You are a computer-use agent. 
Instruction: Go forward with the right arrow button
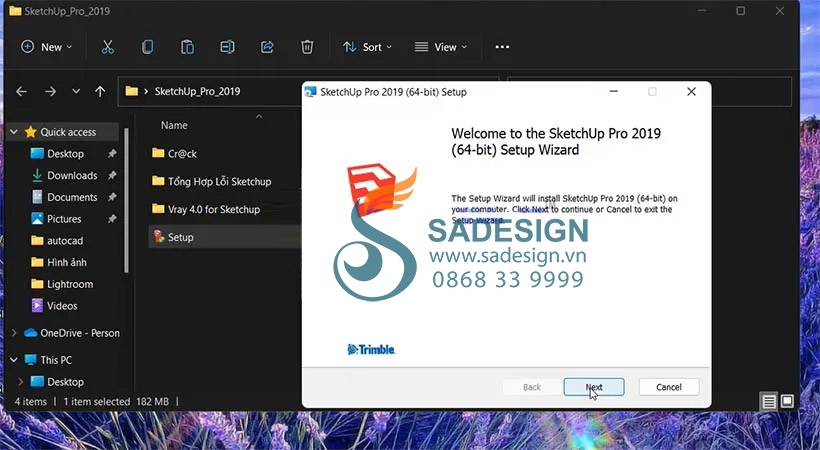pos(50,92)
